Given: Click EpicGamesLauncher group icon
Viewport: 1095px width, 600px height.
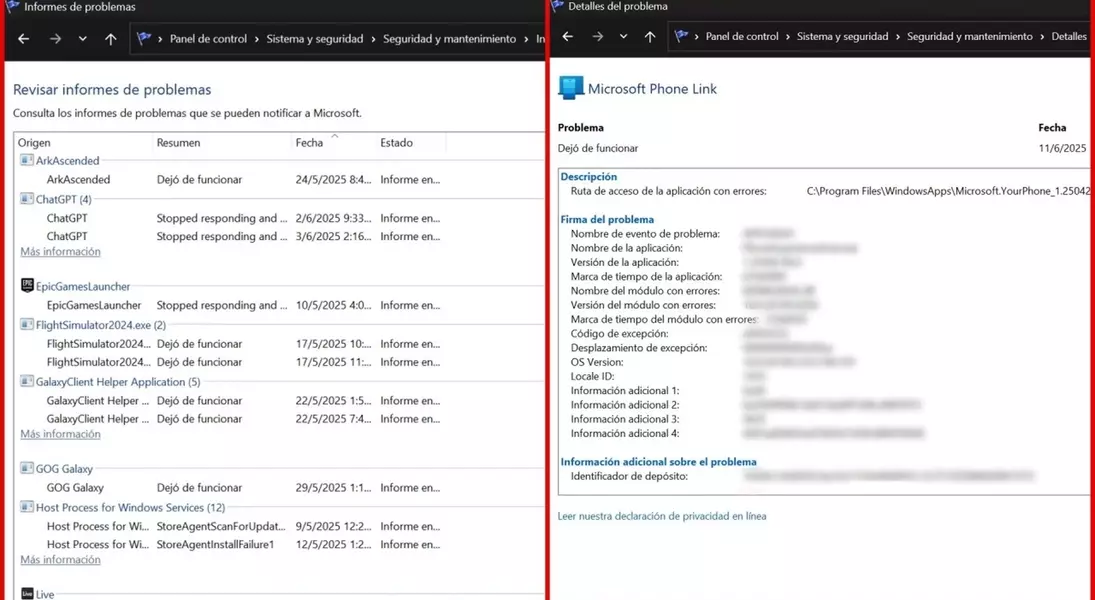Looking at the screenshot, I should tap(27, 286).
